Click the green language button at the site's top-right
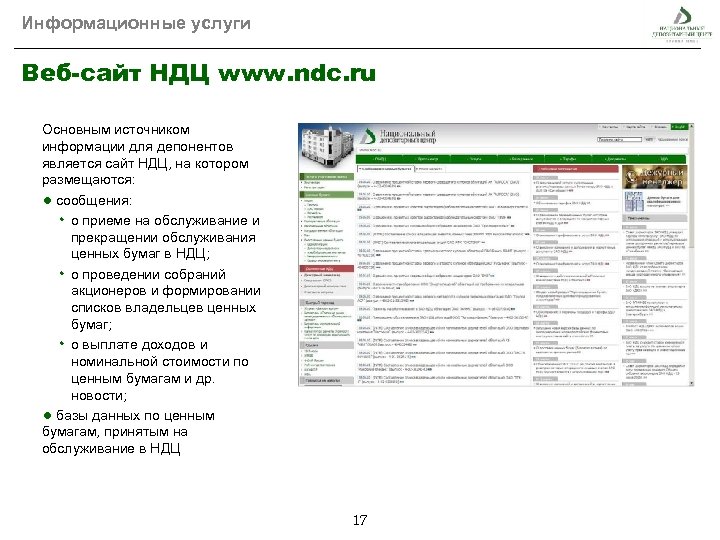 [679, 127]
